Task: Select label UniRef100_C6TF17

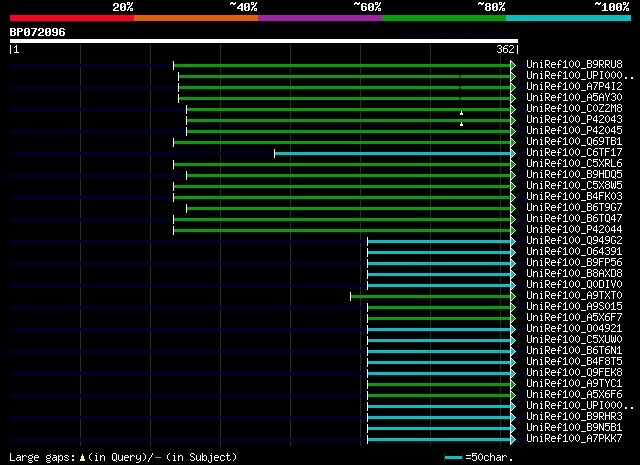Action: (574, 153)
